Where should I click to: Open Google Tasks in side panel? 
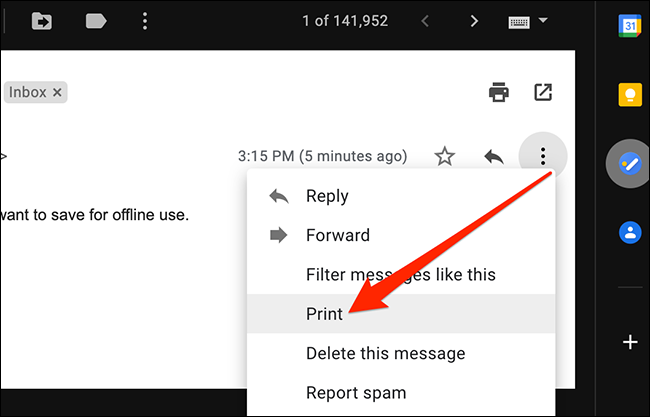[x=630, y=164]
